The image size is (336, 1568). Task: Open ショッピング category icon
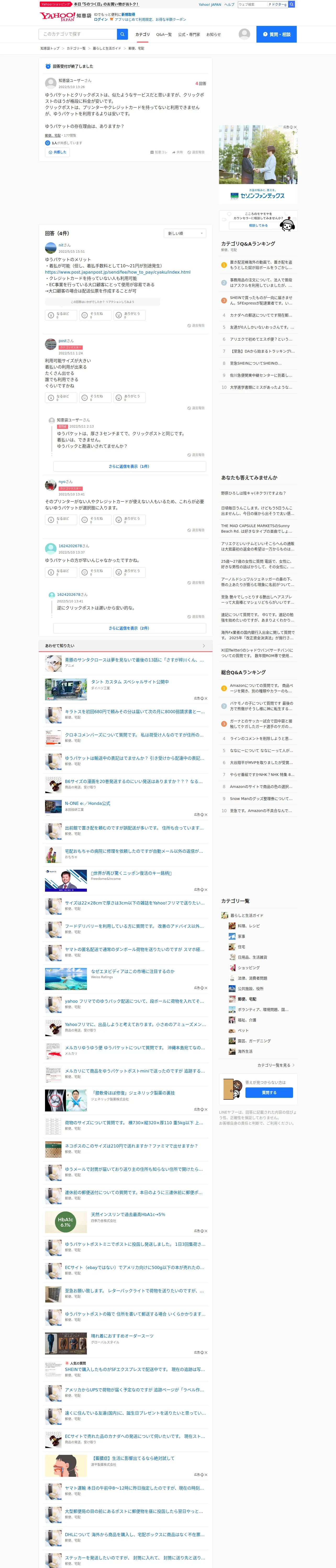pos(232,967)
